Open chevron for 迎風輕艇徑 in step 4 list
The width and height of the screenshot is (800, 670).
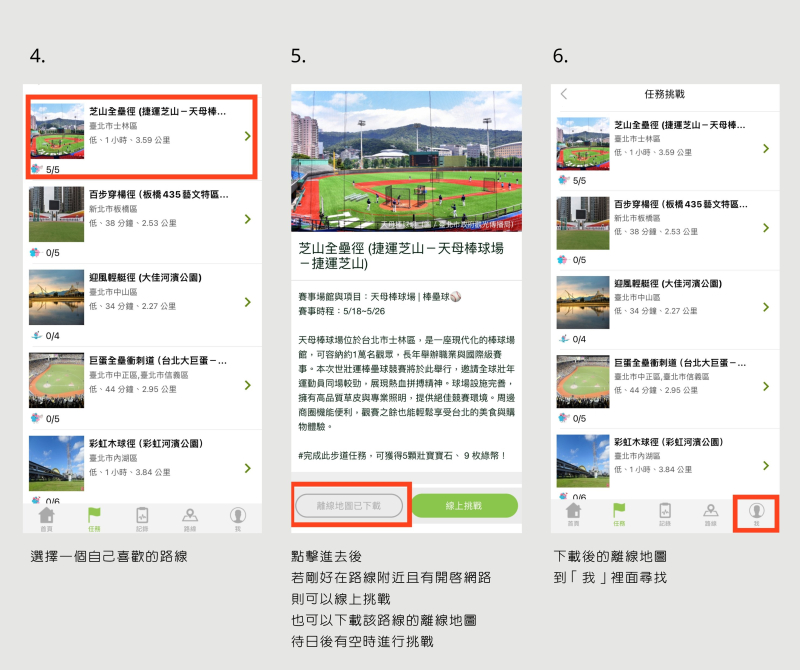[x=247, y=302]
